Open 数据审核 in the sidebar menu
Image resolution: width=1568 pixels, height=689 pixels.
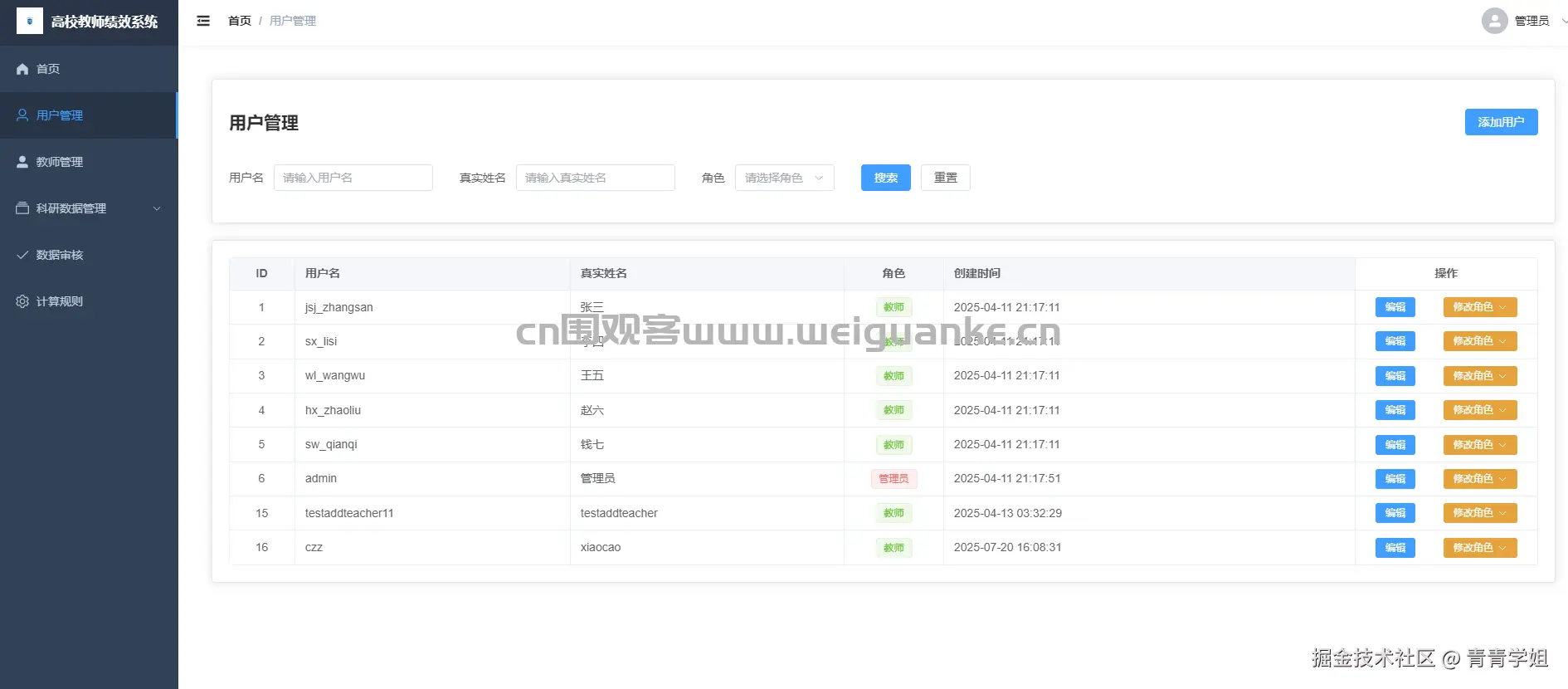point(89,255)
